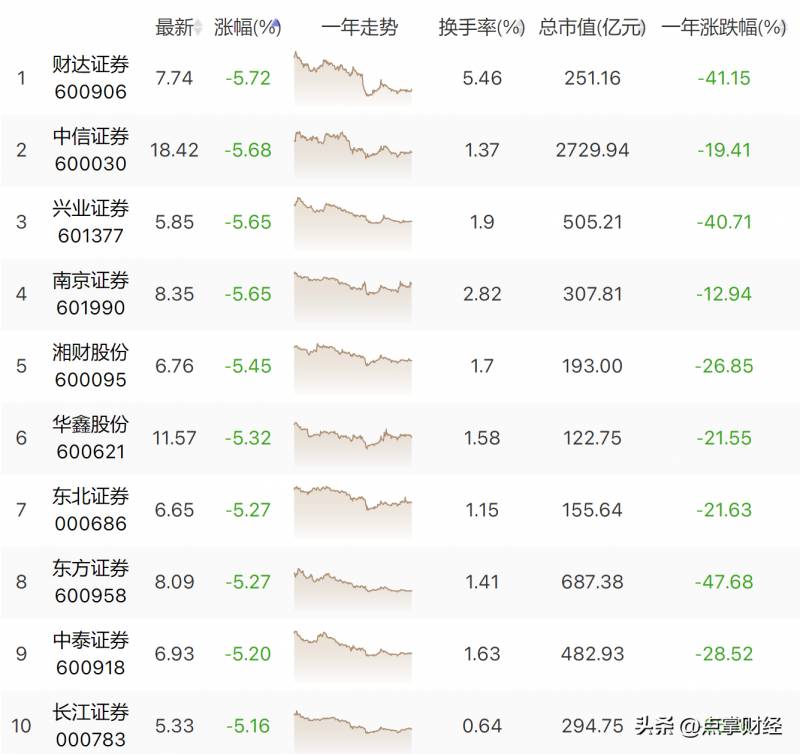Screen dimensions: 800x754
Task: Select market cap 505.21
Action: [592, 222]
